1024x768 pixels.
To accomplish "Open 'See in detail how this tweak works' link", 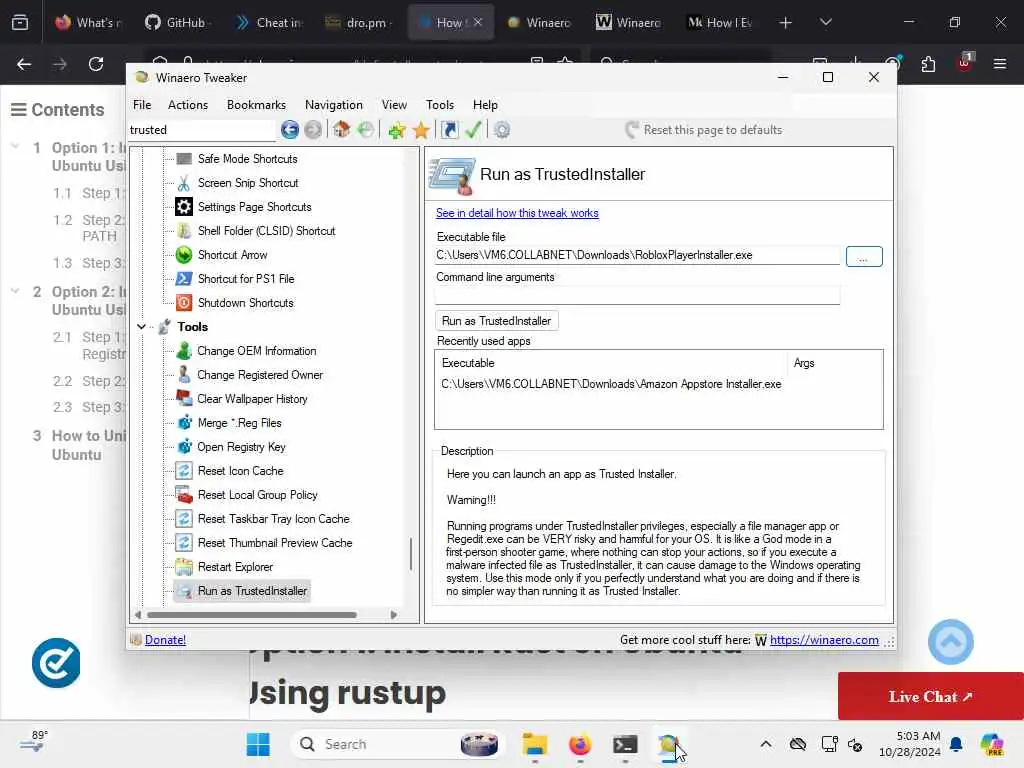I will coord(517,213).
